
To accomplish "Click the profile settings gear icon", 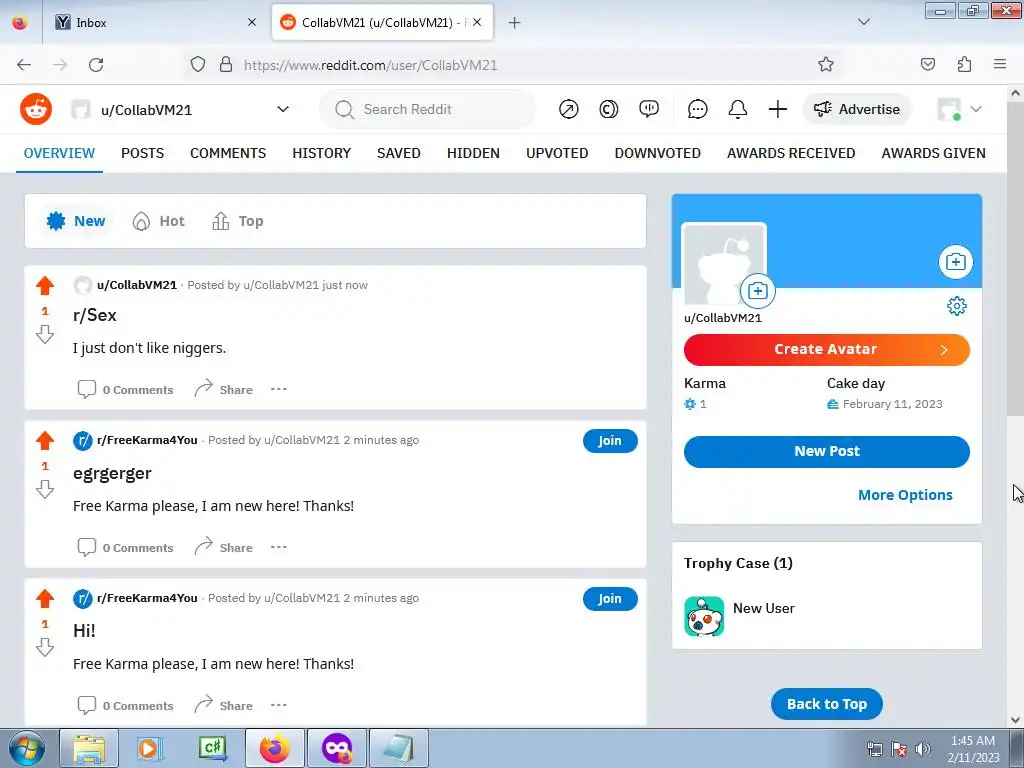I will coord(957,306).
